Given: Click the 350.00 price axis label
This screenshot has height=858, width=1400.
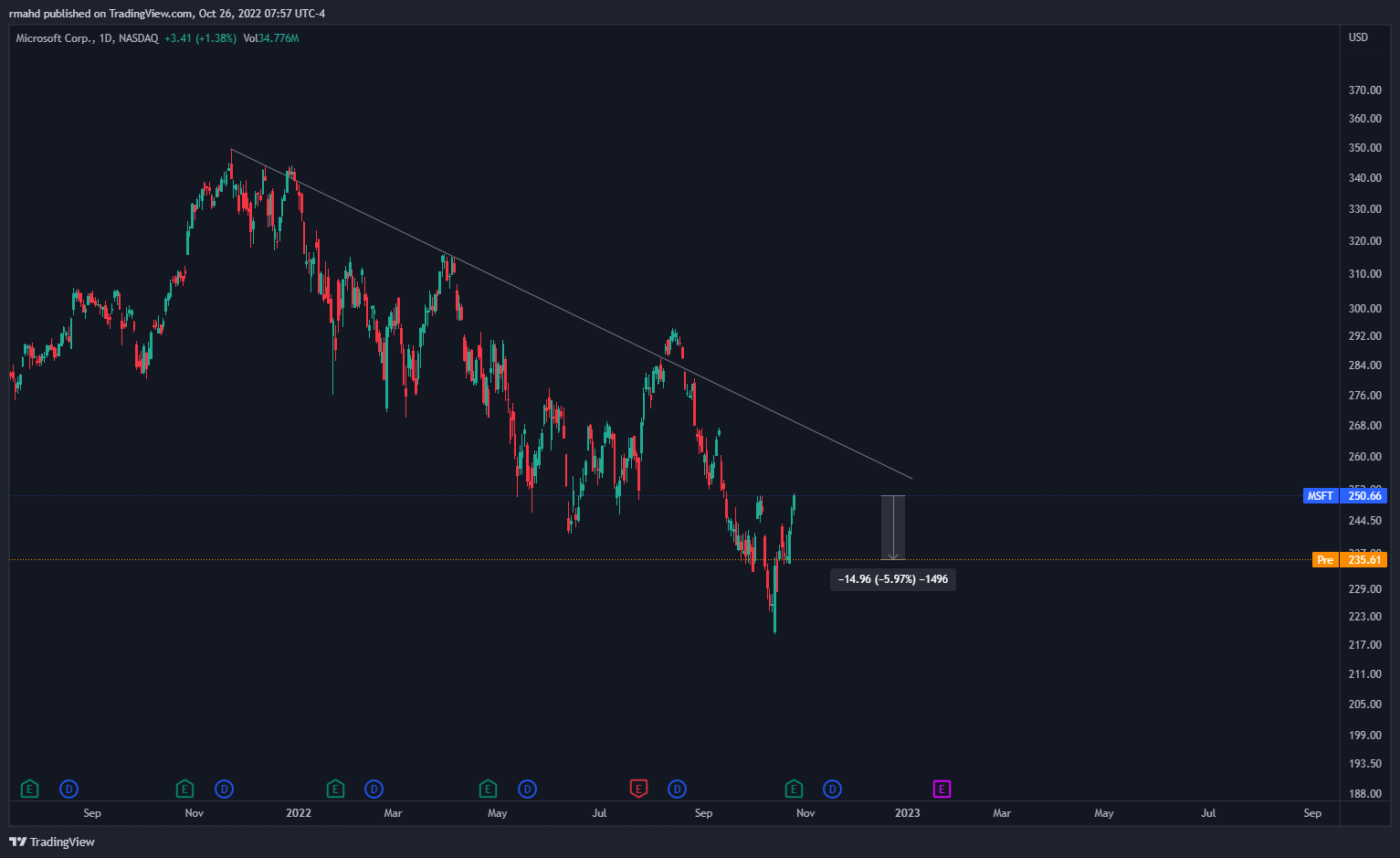Looking at the screenshot, I should tap(1365, 148).
